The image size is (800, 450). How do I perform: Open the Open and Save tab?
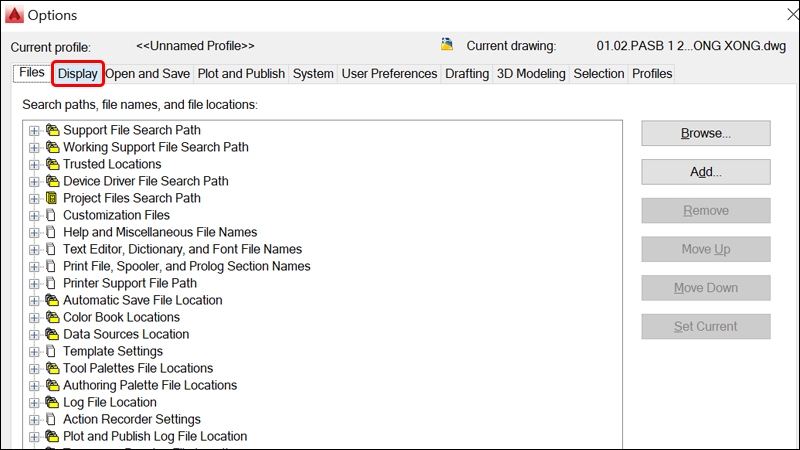(147, 73)
